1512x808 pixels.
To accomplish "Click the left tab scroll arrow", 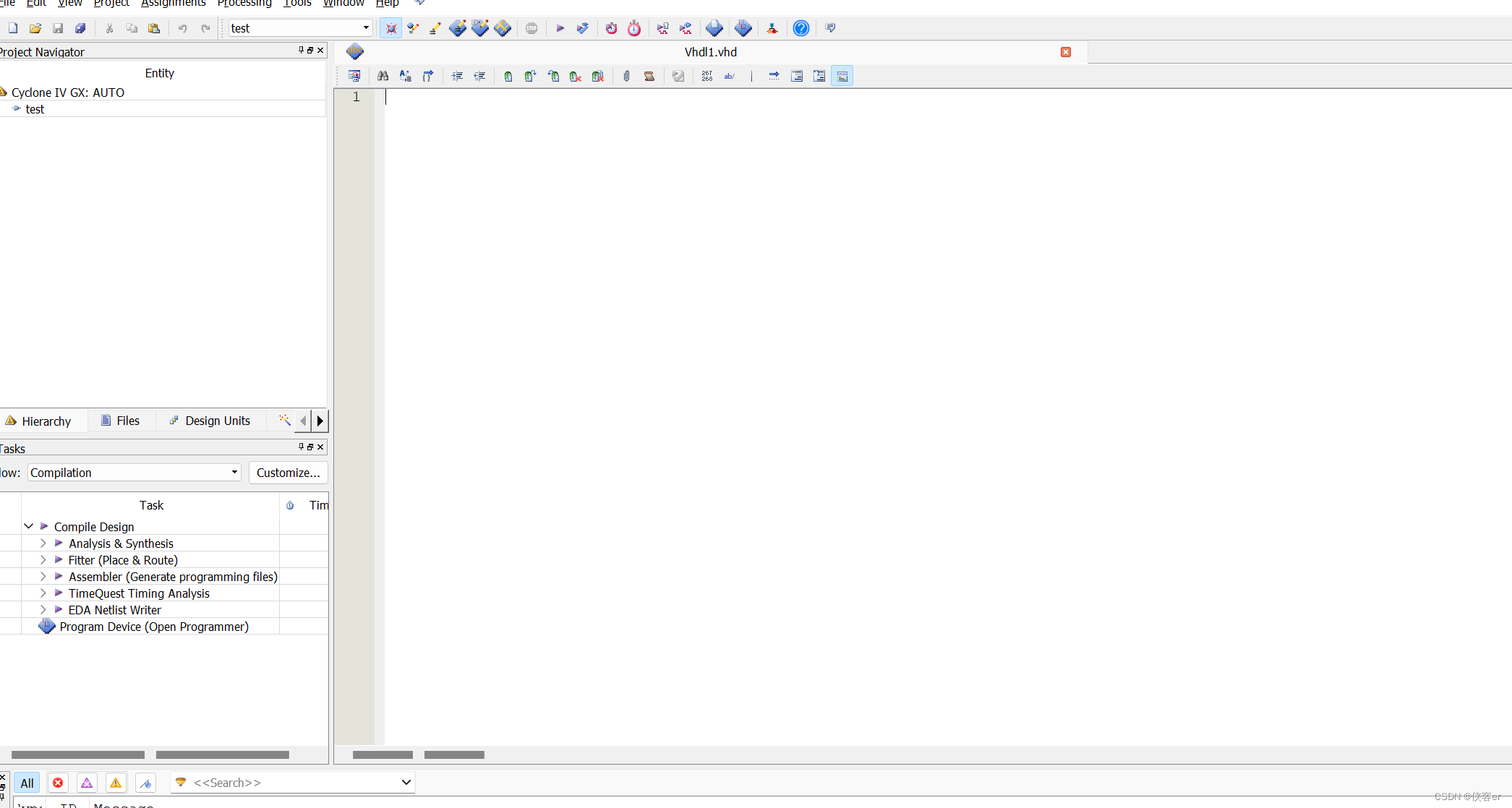I will [x=304, y=421].
